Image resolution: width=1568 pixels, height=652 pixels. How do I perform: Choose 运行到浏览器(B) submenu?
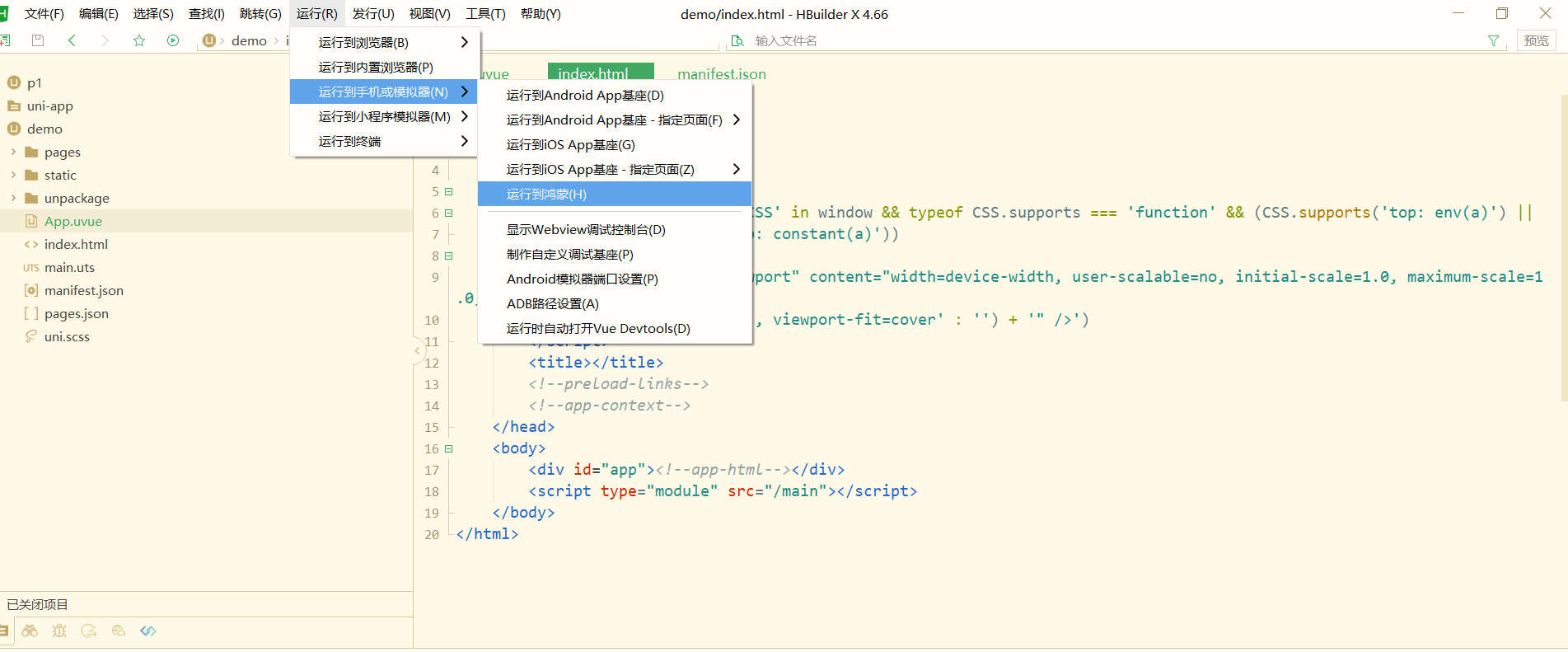click(385, 42)
